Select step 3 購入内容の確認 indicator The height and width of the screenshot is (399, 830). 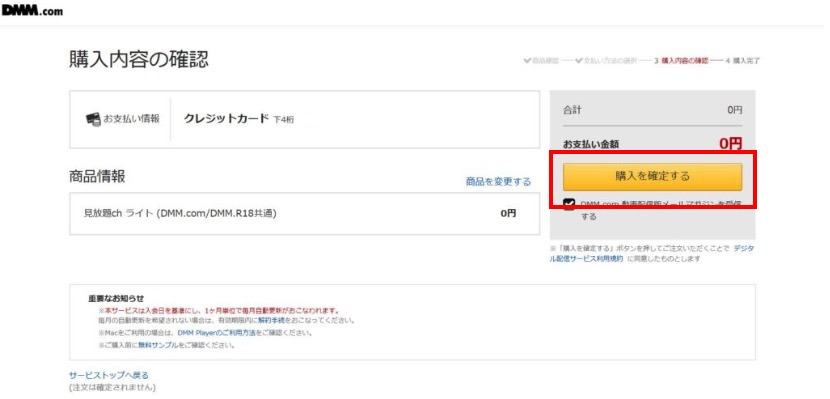[681, 61]
